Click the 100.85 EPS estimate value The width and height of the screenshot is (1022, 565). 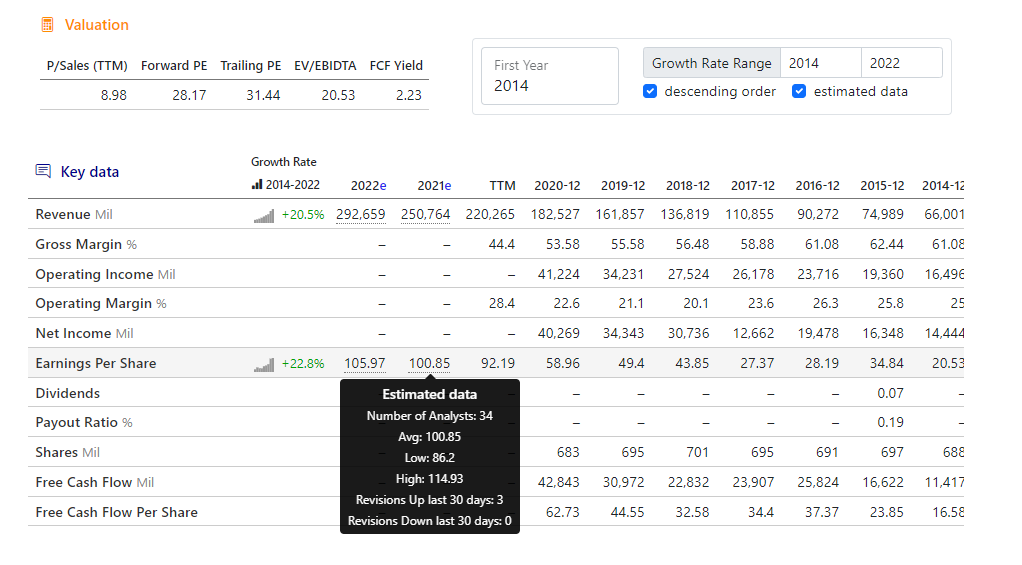tap(429, 363)
